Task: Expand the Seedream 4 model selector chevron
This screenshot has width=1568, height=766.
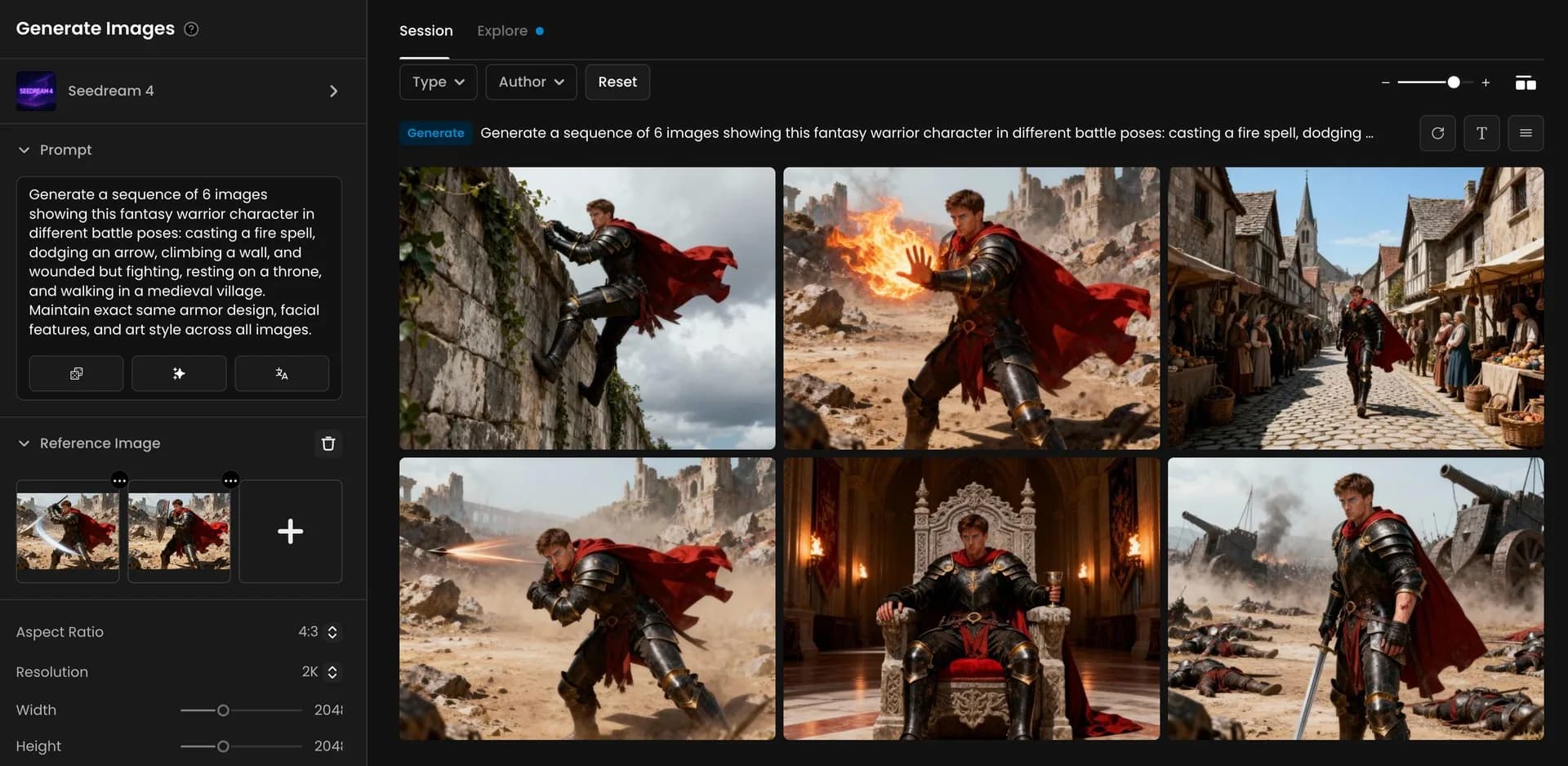Action: point(333,91)
